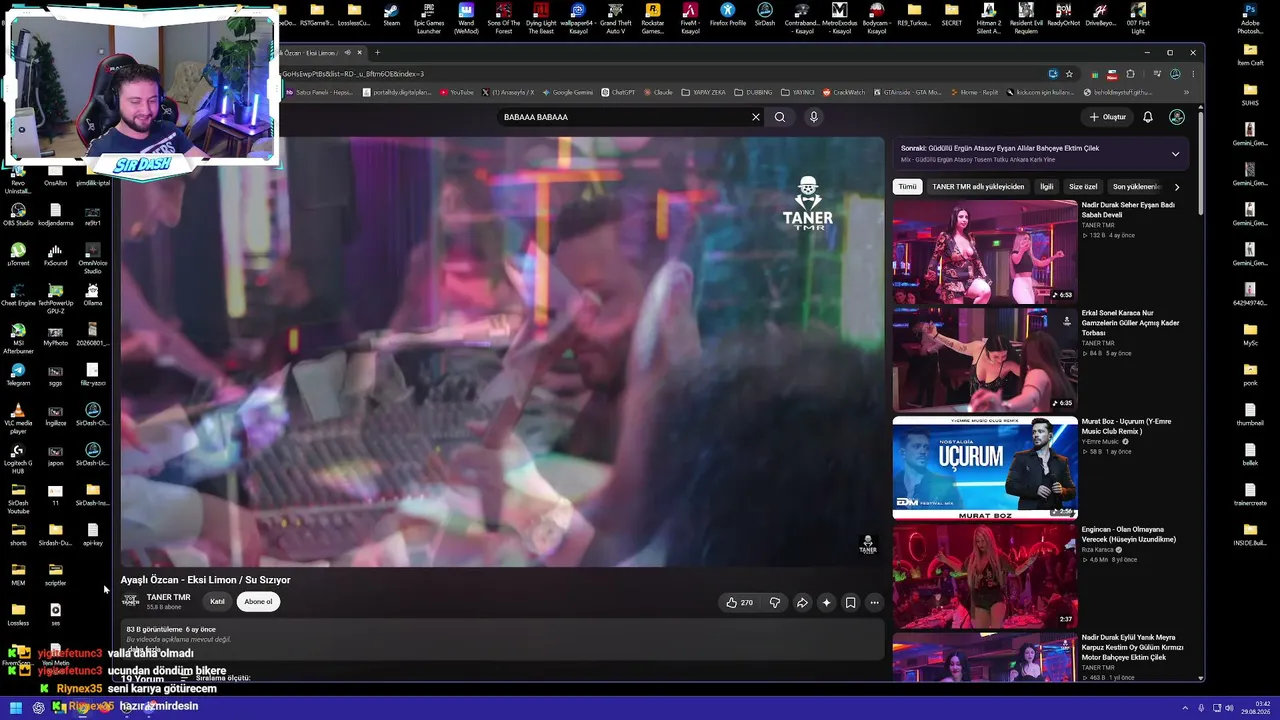Image resolution: width=1280 pixels, height=720 pixels.
Task: Open the ChatGPT bookmark
Action: [x=618, y=92]
